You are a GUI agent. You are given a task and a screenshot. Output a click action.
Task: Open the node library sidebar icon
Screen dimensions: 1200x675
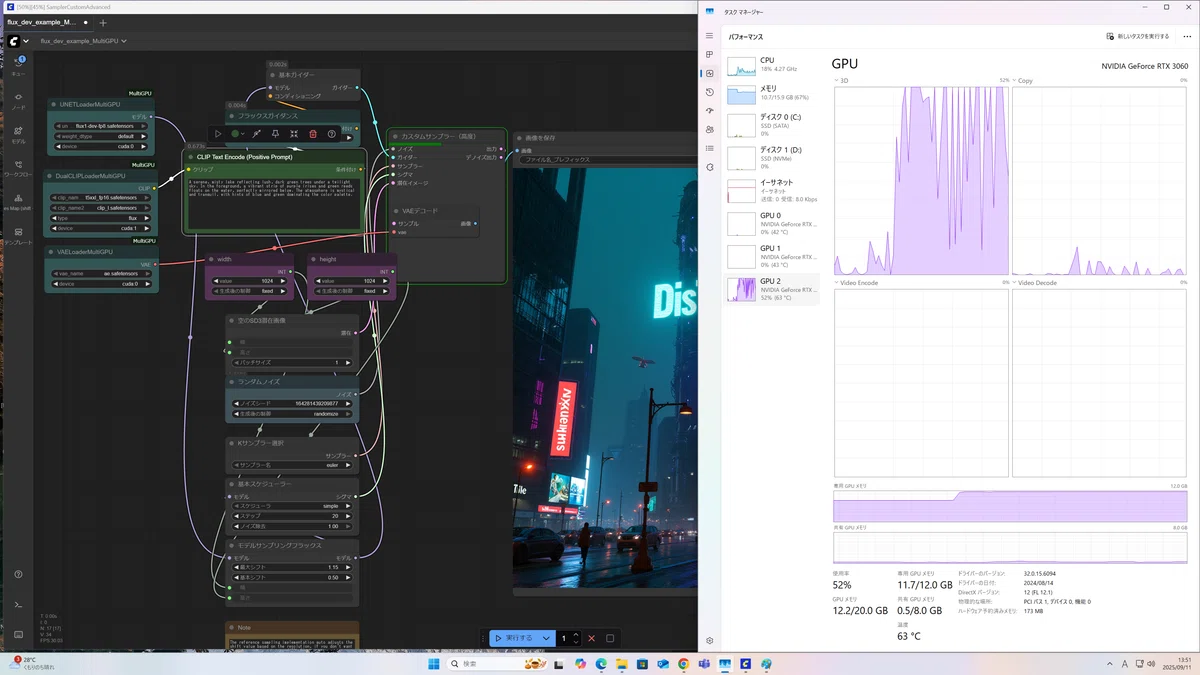coord(18,100)
